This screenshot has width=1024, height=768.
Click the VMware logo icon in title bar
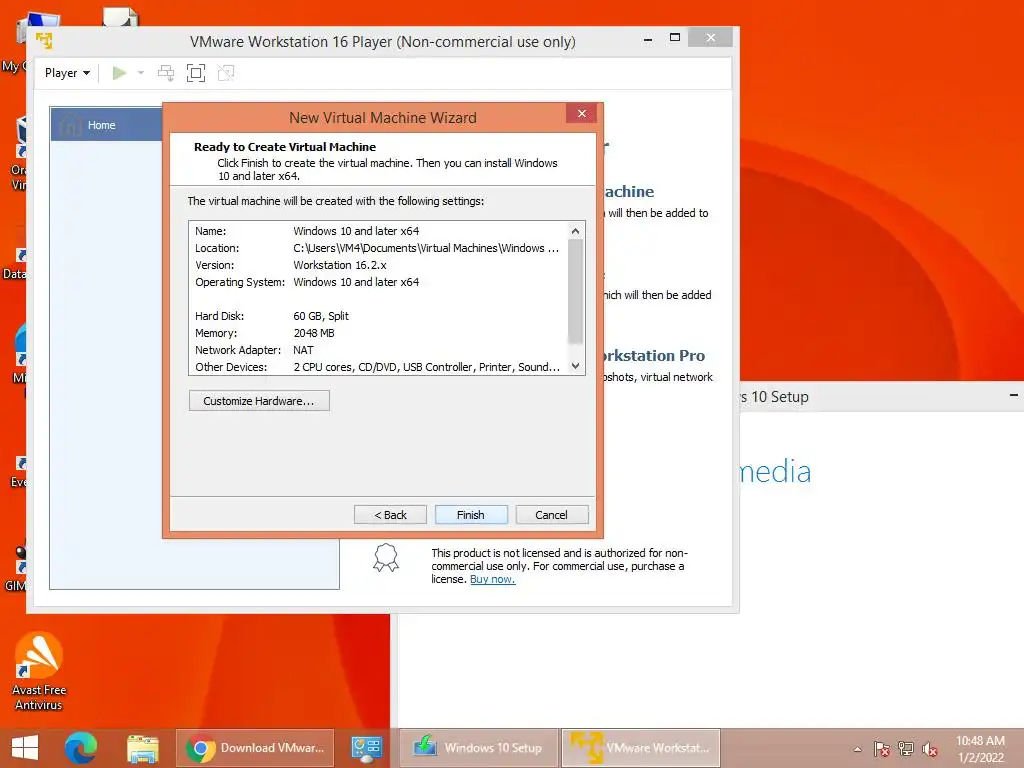44,40
